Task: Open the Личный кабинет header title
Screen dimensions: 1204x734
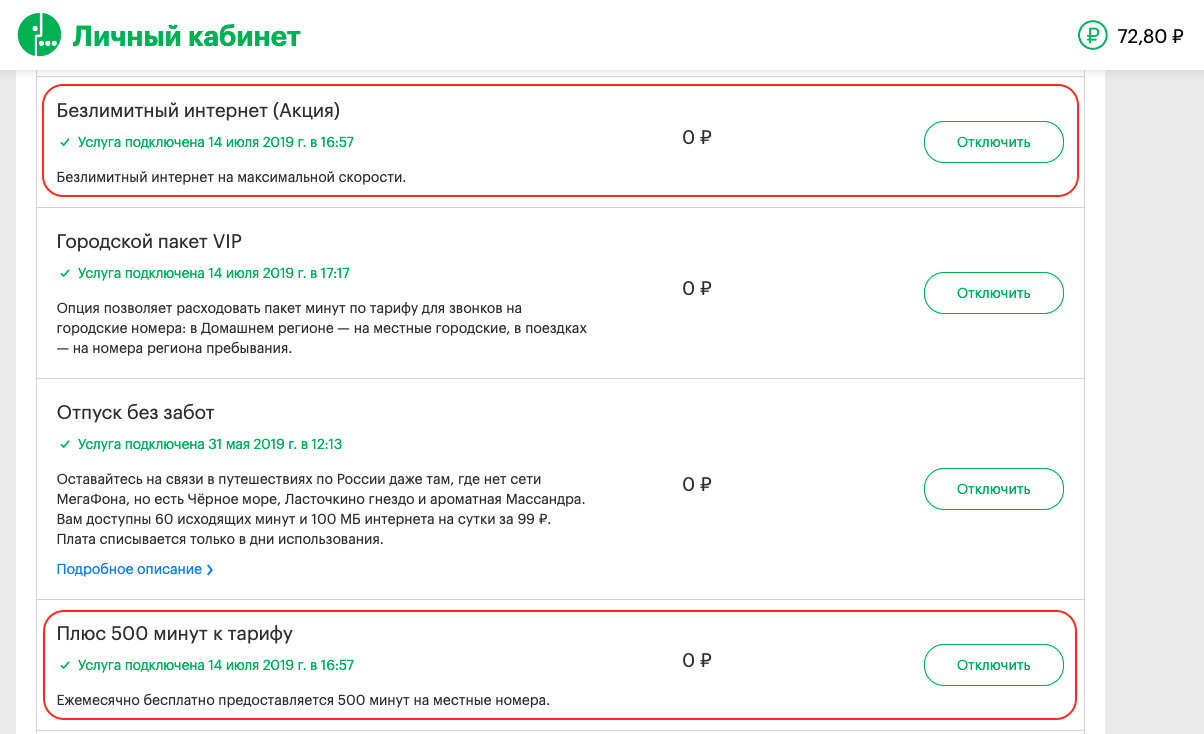Action: click(186, 37)
